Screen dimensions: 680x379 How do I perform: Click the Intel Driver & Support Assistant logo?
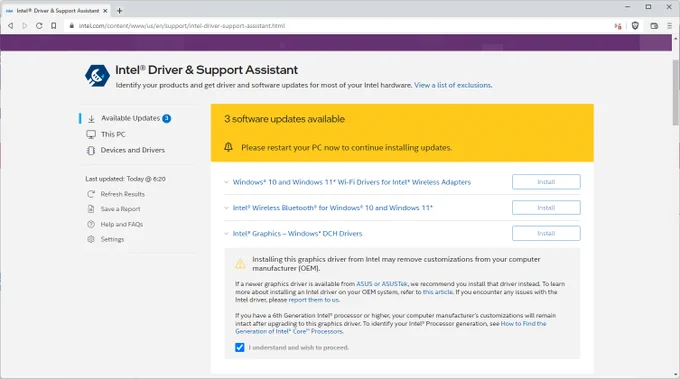(x=97, y=76)
